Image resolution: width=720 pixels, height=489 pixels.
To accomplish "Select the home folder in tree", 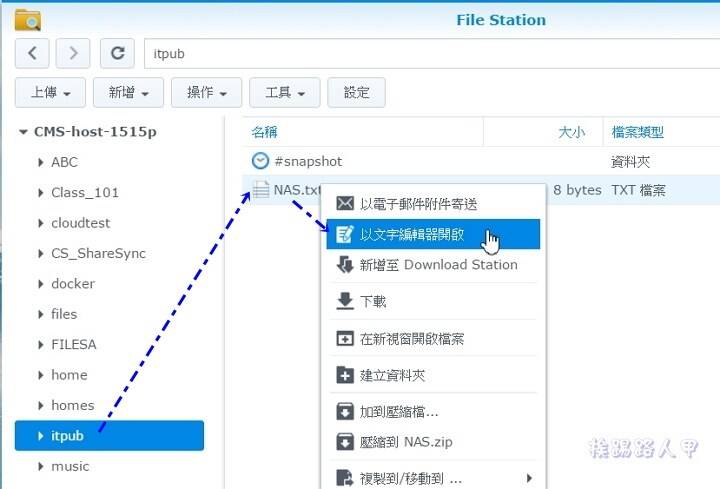I will point(69,375).
